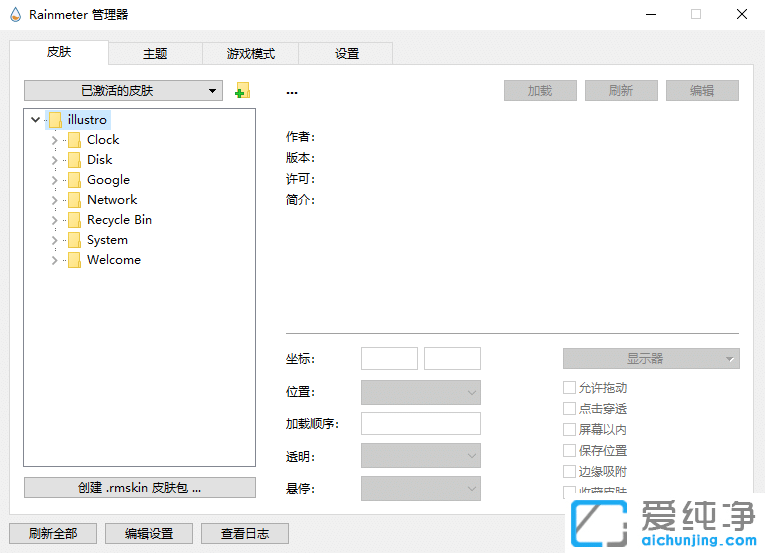Toggle the 点击穿透 checkbox

tap(569, 409)
